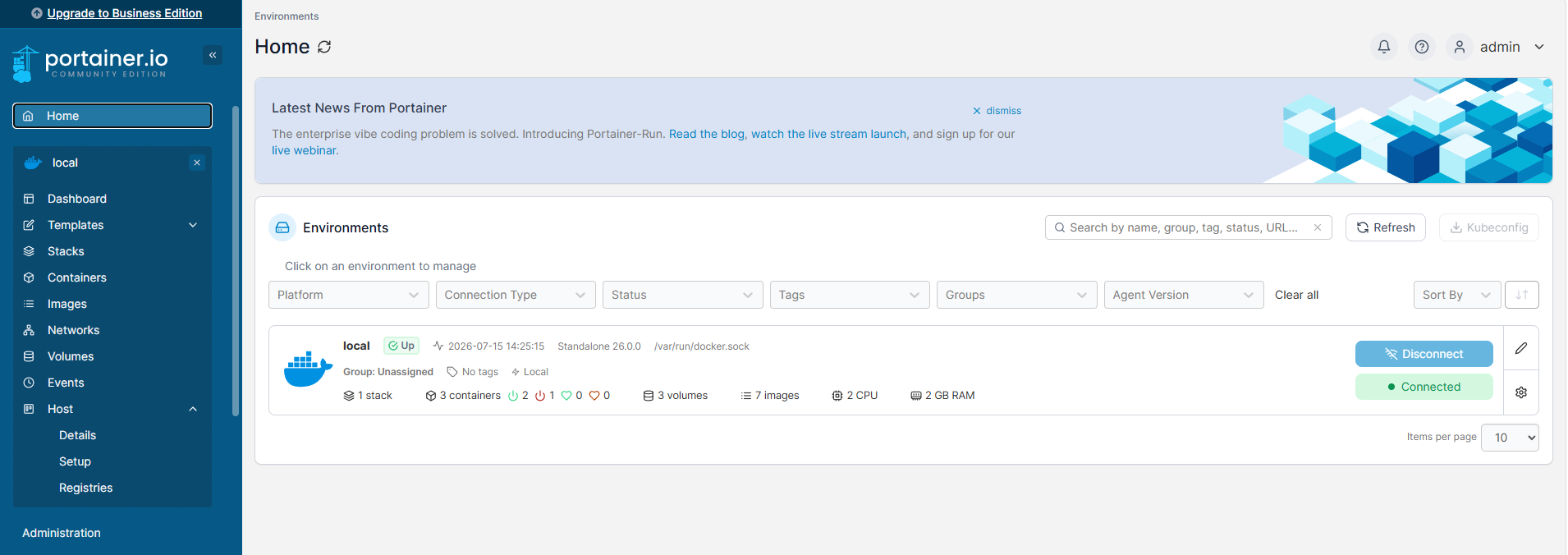Change items per page dropdown
The image size is (1568, 555).
(1510, 438)
